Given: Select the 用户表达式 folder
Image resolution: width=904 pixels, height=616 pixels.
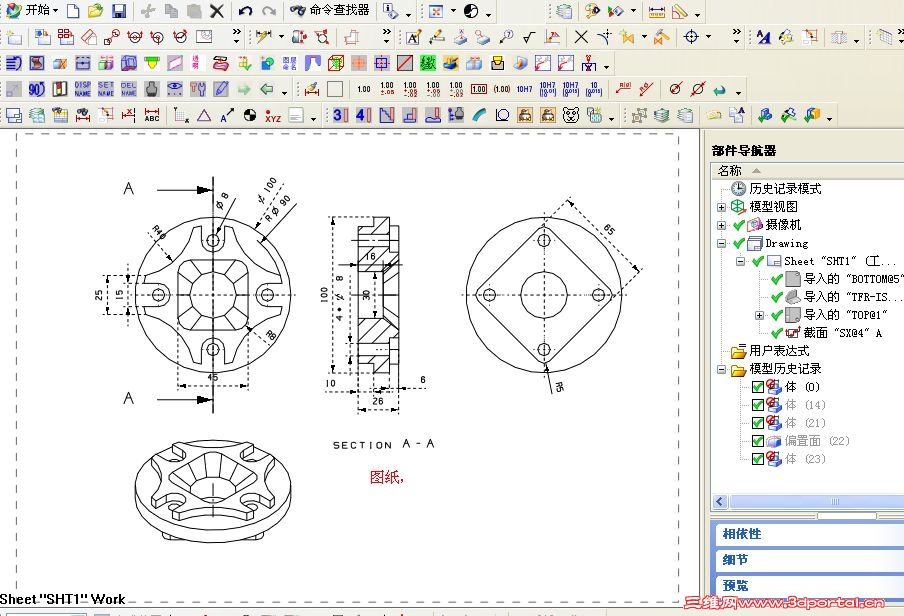Looking at the screenshot, I should point(779,351).
